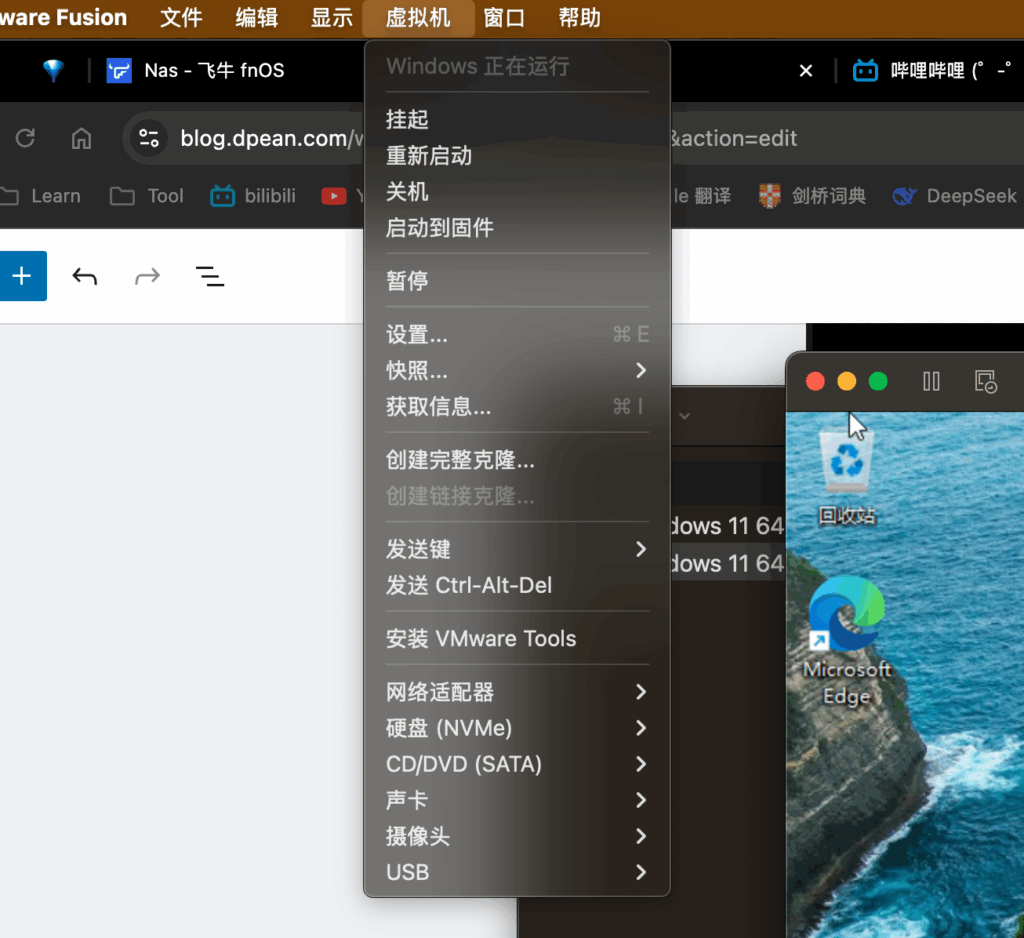Open the DeepSeek bookmark

[x=955, y=196]
